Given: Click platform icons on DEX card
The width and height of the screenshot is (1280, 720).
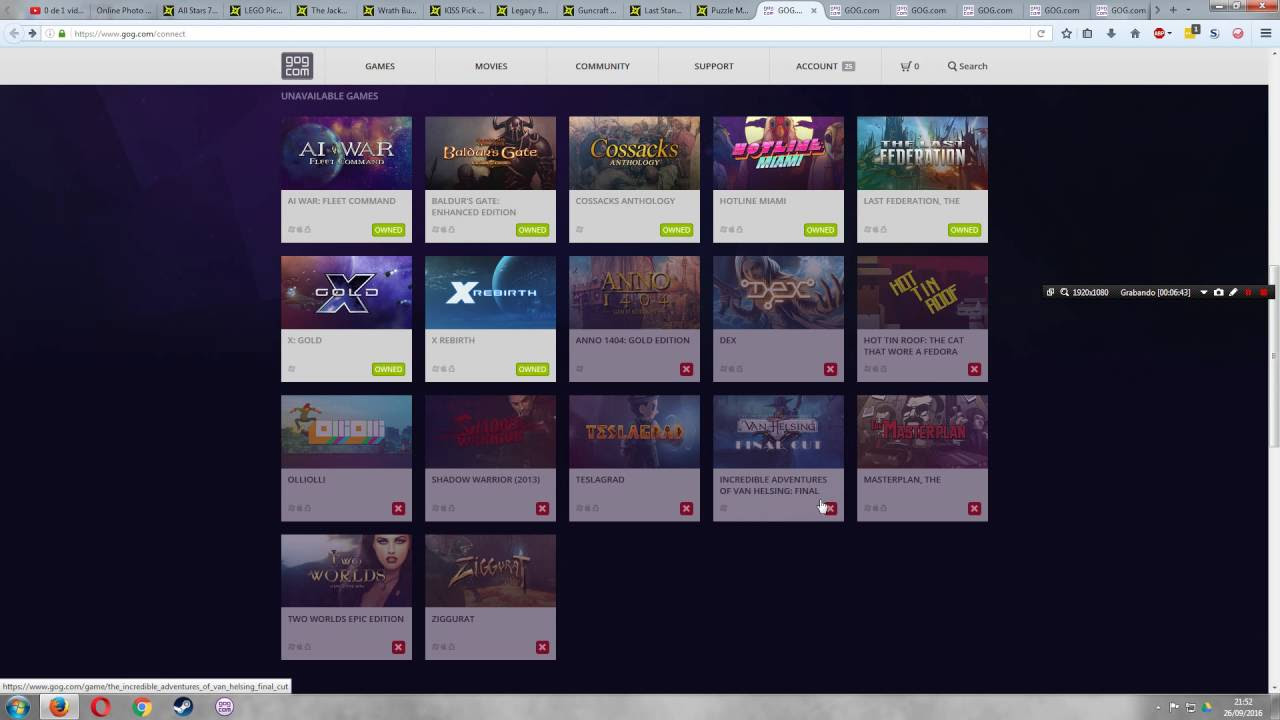Looking at the screenshot, I should [732, 369].
